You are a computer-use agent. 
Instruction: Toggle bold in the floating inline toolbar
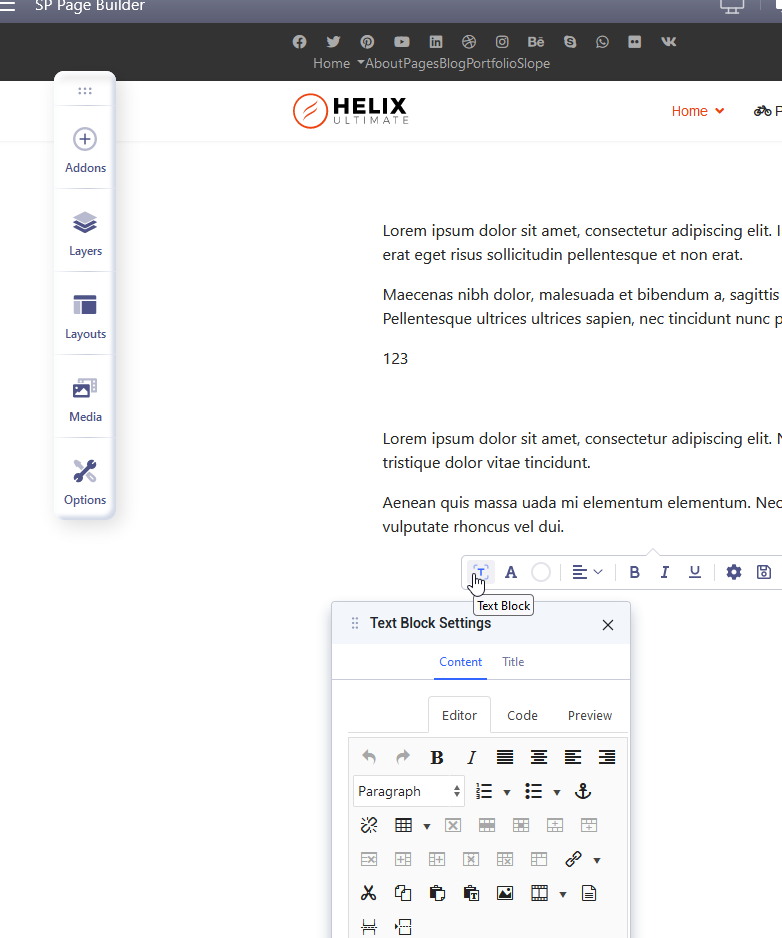634,572
